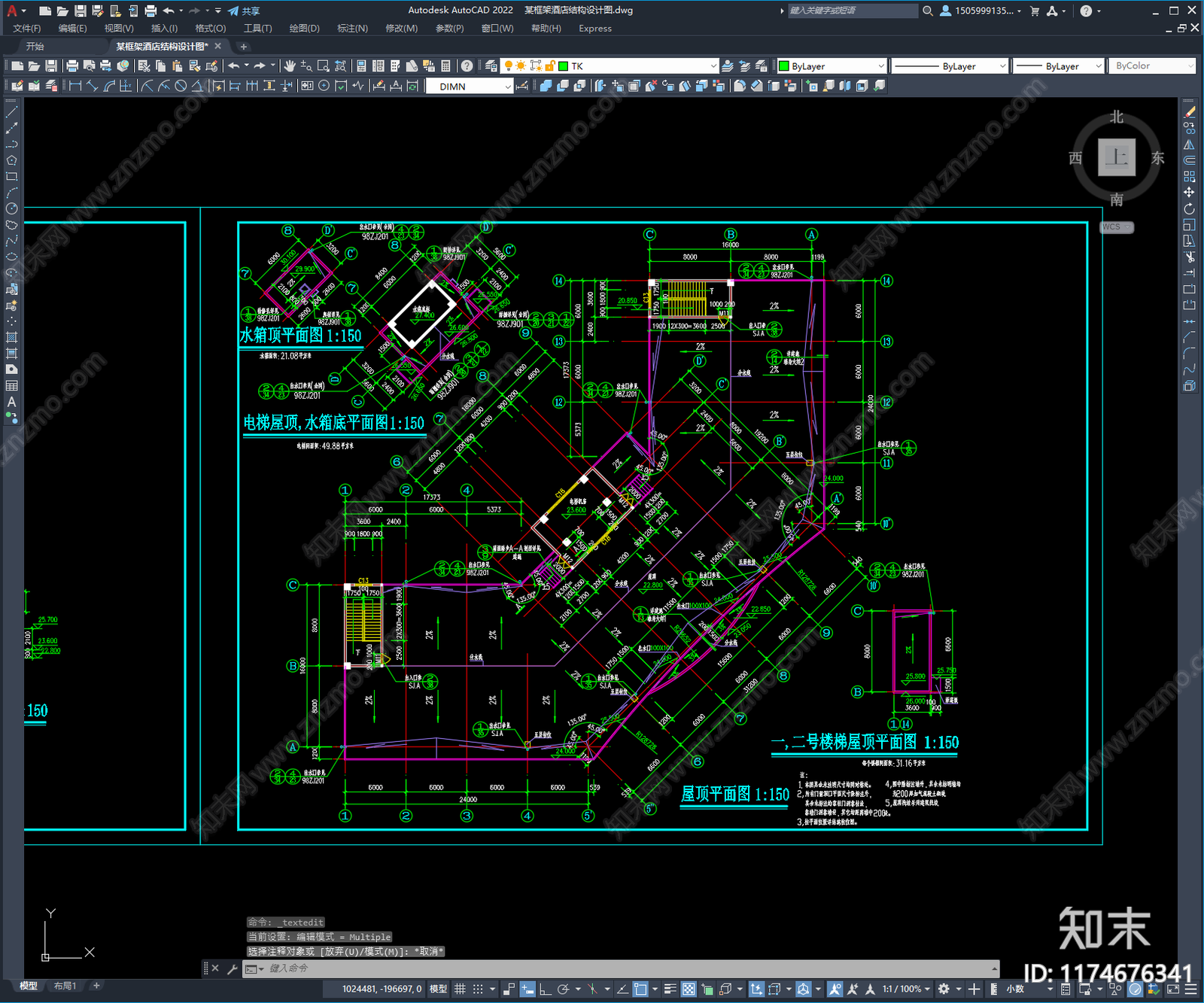Click the 模型 model tab

point(29,986)
